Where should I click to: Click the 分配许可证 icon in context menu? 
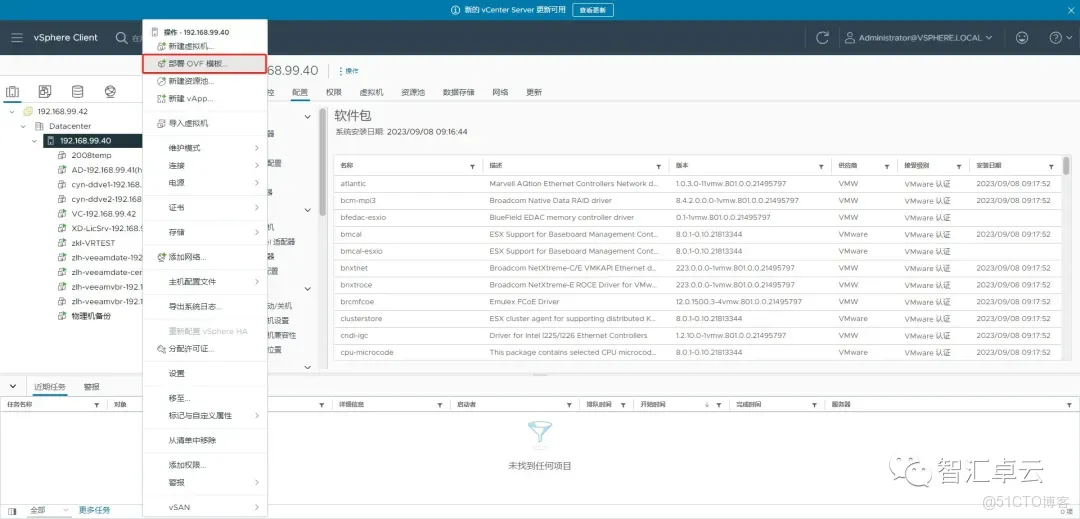pos(161,349)
